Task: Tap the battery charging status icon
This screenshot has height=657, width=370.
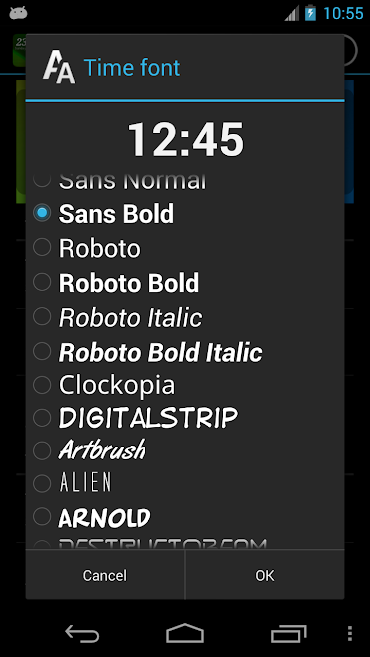Action: click(310, 13)
